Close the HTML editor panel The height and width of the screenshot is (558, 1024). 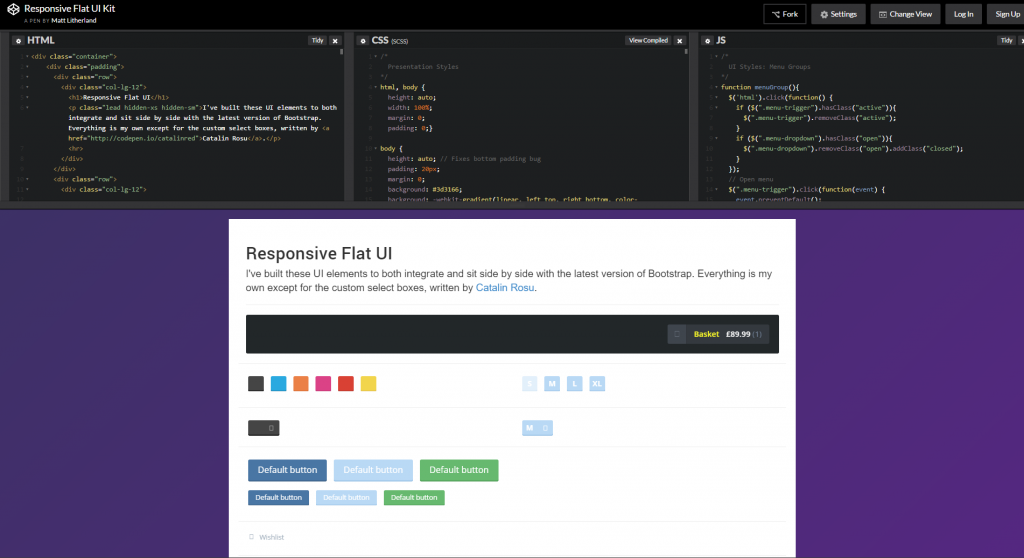pos(335,41)
